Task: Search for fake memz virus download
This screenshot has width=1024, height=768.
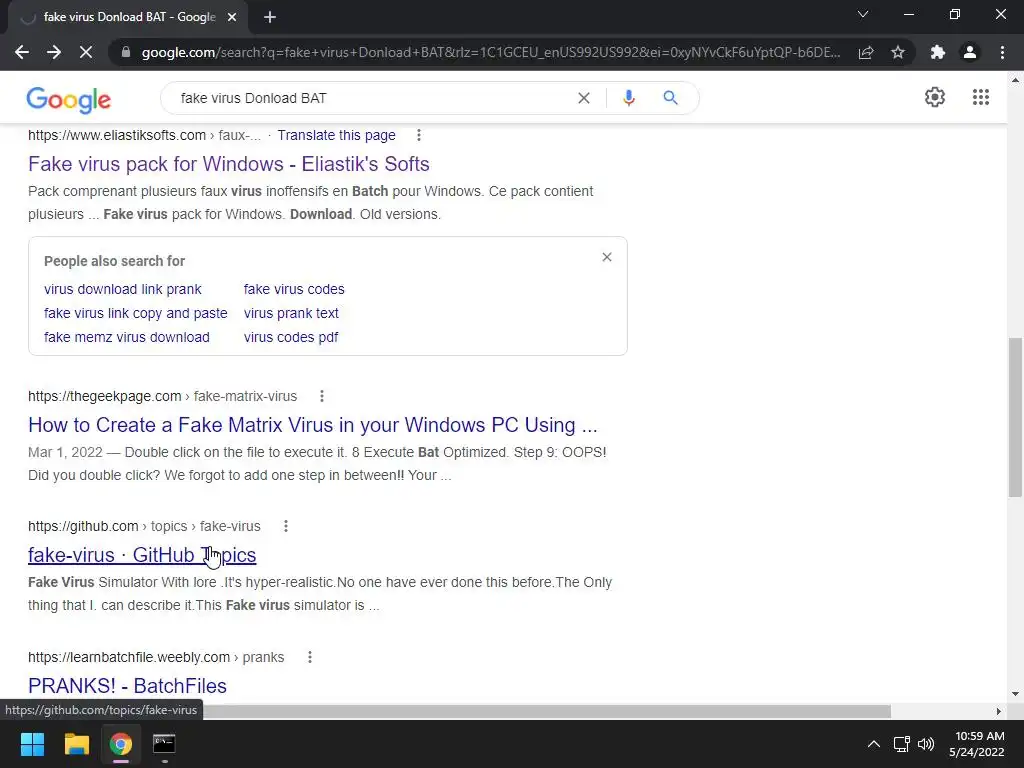Action: coord(127,338)
